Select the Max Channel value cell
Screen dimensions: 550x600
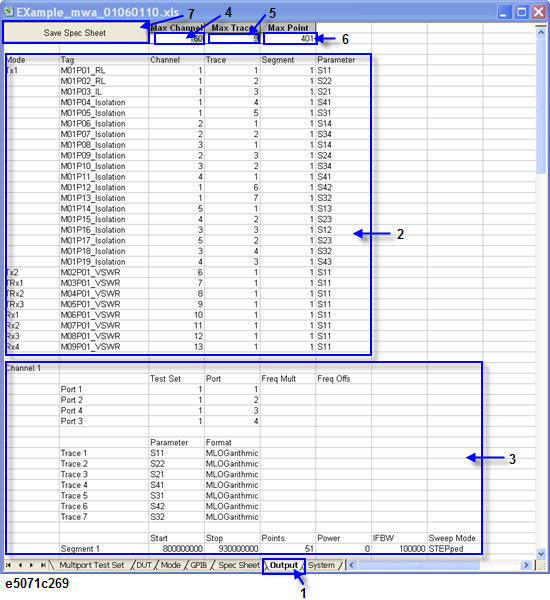click(x=179, y=39)
